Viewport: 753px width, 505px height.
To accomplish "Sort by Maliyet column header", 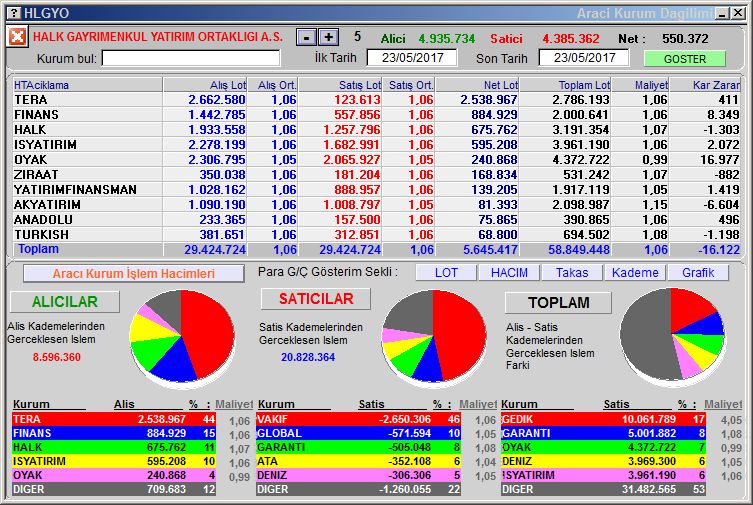I will (641, 85).
